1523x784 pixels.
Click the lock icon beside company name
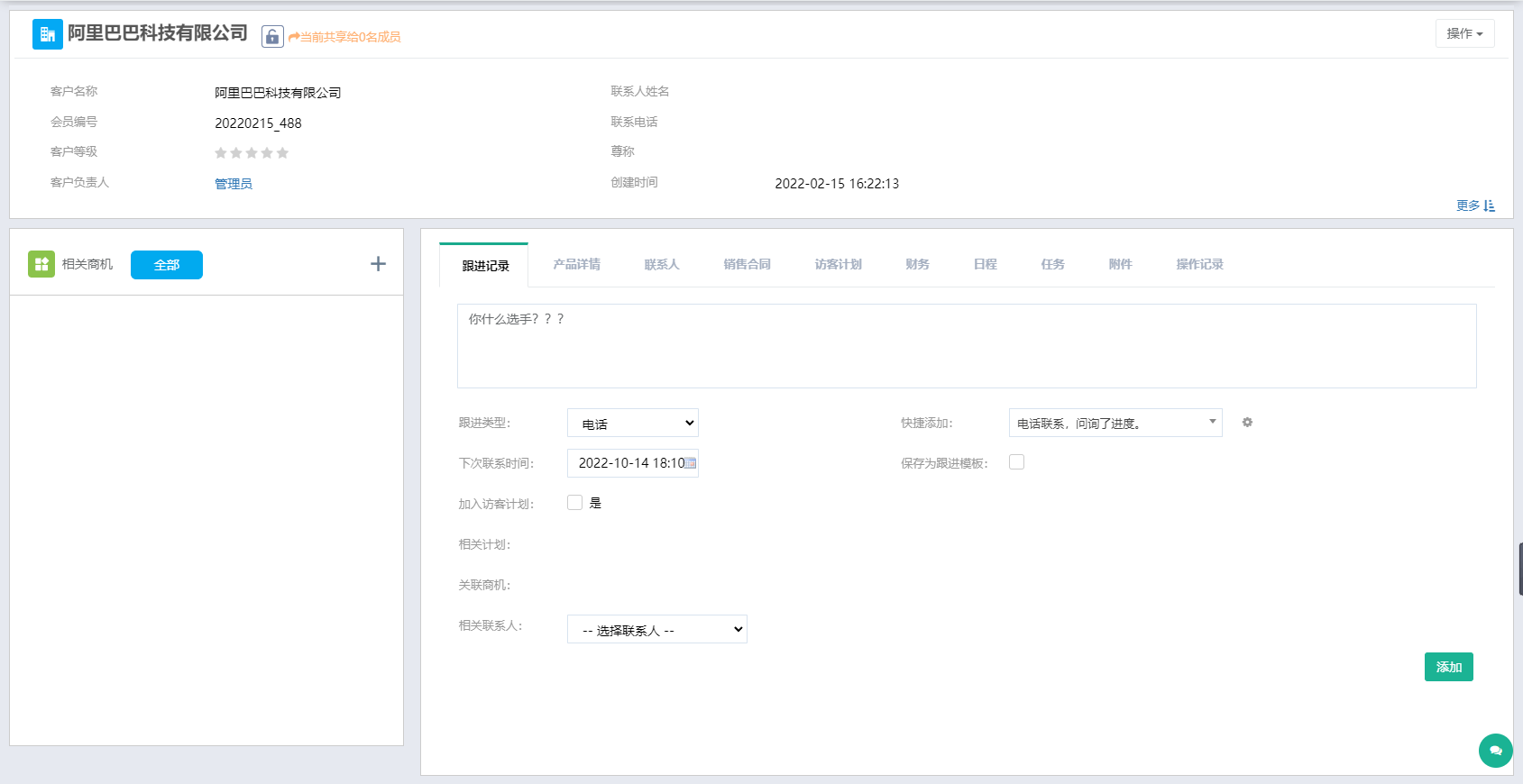[272, 36]
